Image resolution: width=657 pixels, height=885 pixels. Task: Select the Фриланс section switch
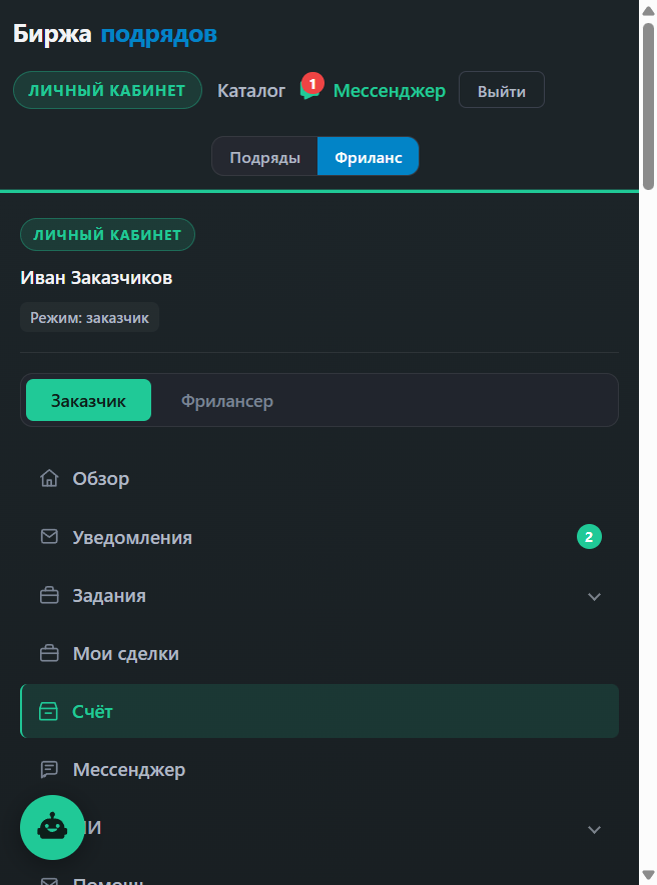[368, 156]
